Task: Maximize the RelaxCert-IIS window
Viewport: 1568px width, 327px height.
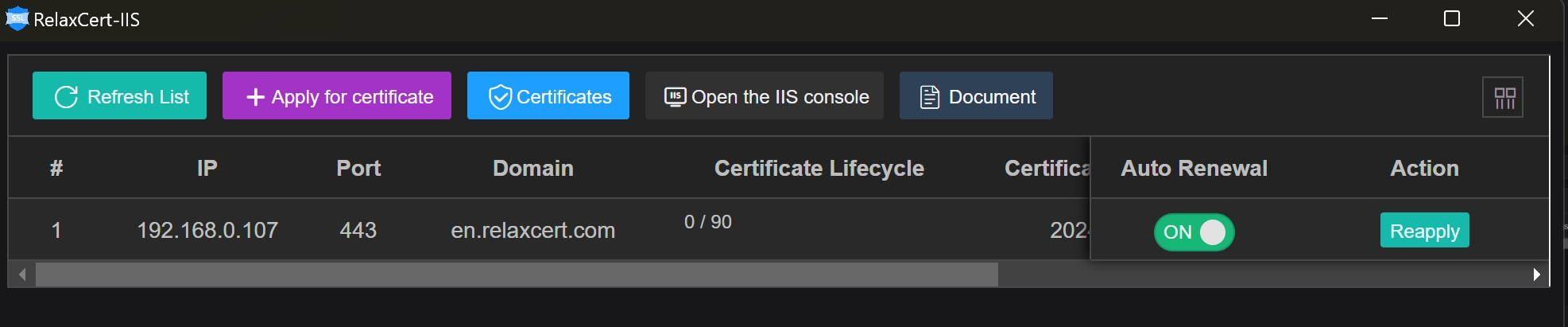Action: click(x=1452, y=18)
